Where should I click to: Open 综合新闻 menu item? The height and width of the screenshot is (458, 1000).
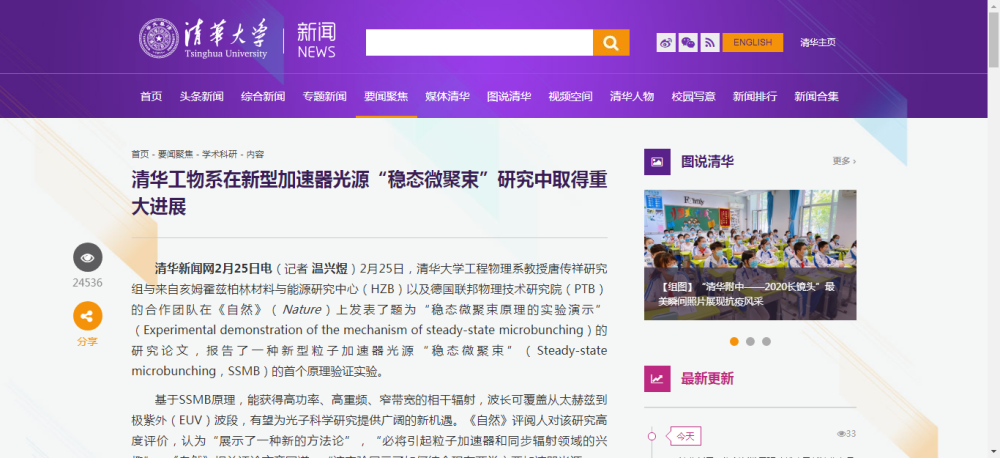coord(263,96)
